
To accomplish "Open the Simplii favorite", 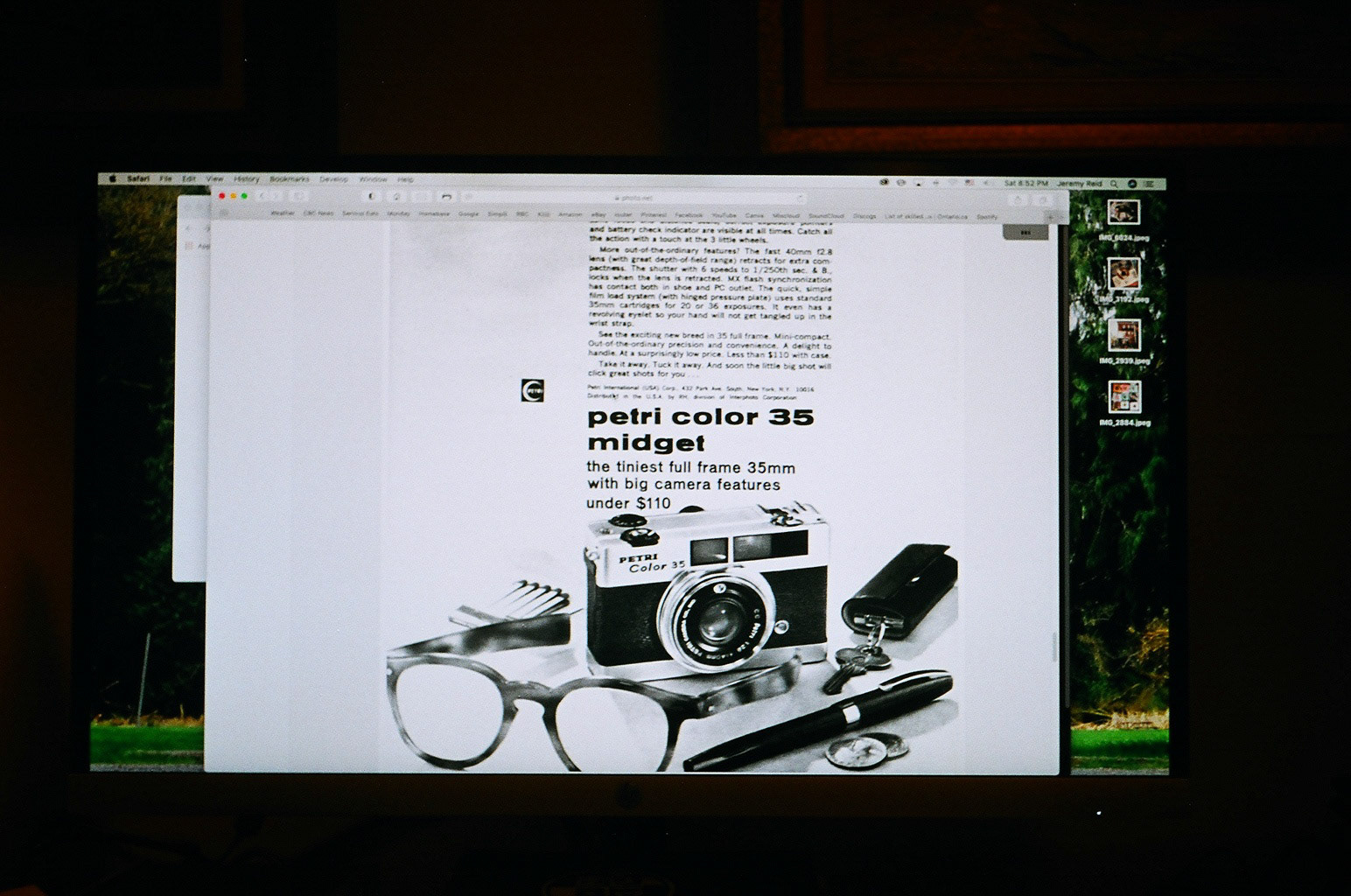I will coord(498,214).
